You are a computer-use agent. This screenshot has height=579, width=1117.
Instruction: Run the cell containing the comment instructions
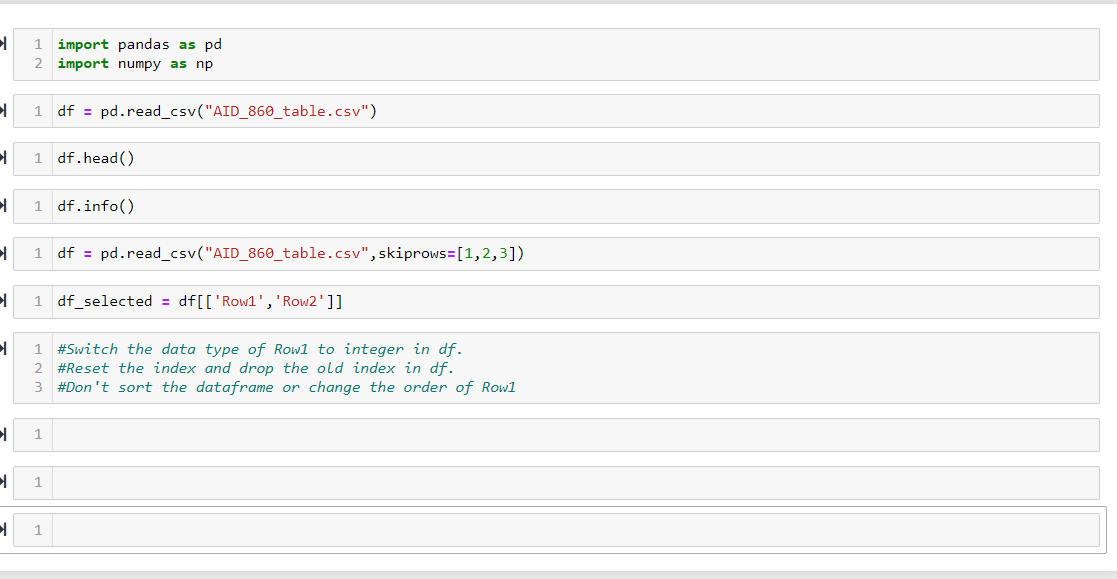[x=4, y=349]
